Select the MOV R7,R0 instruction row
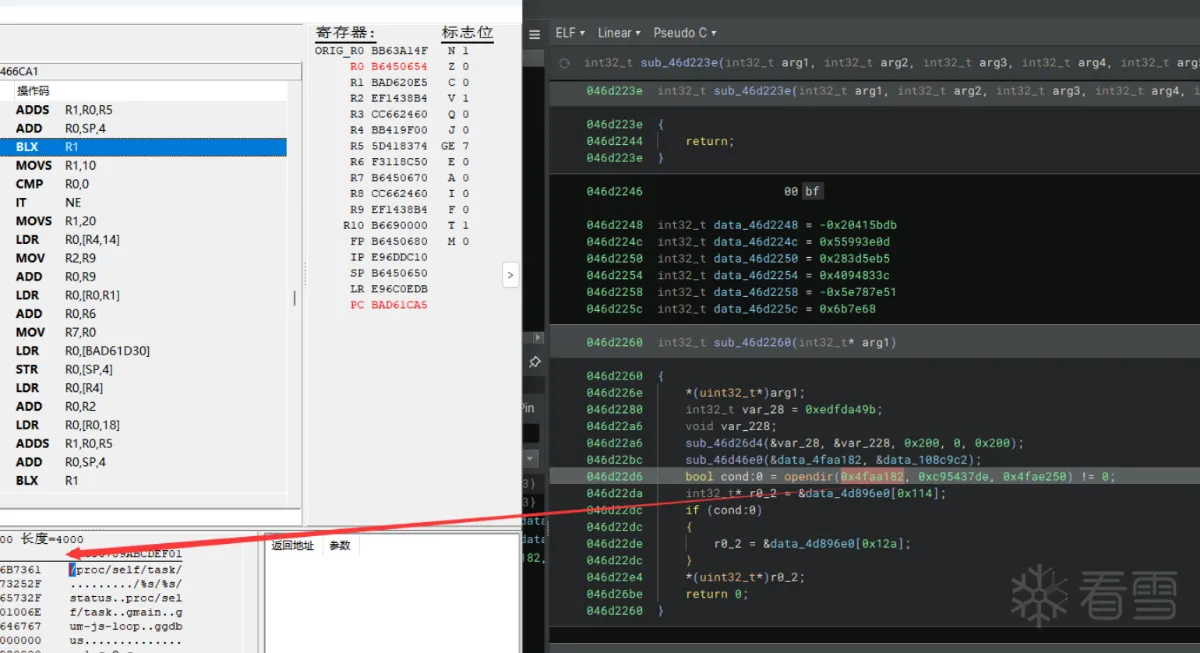1200x653 pixels. point(143,332)
